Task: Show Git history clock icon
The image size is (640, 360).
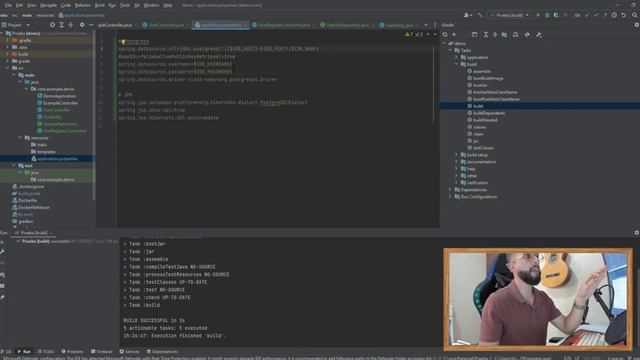Action: pyautogui.click(x=614, y=15)
